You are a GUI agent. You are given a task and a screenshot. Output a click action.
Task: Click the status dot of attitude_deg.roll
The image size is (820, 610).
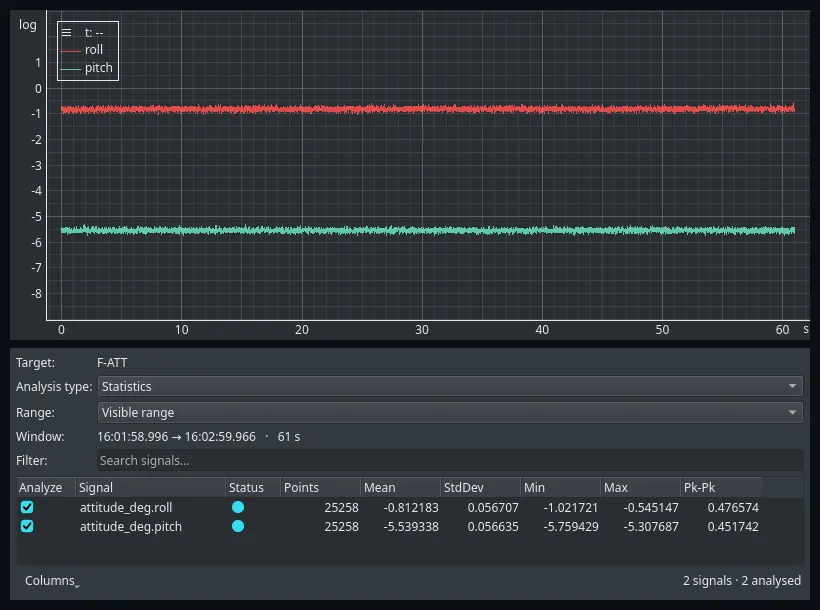[238, 507]
